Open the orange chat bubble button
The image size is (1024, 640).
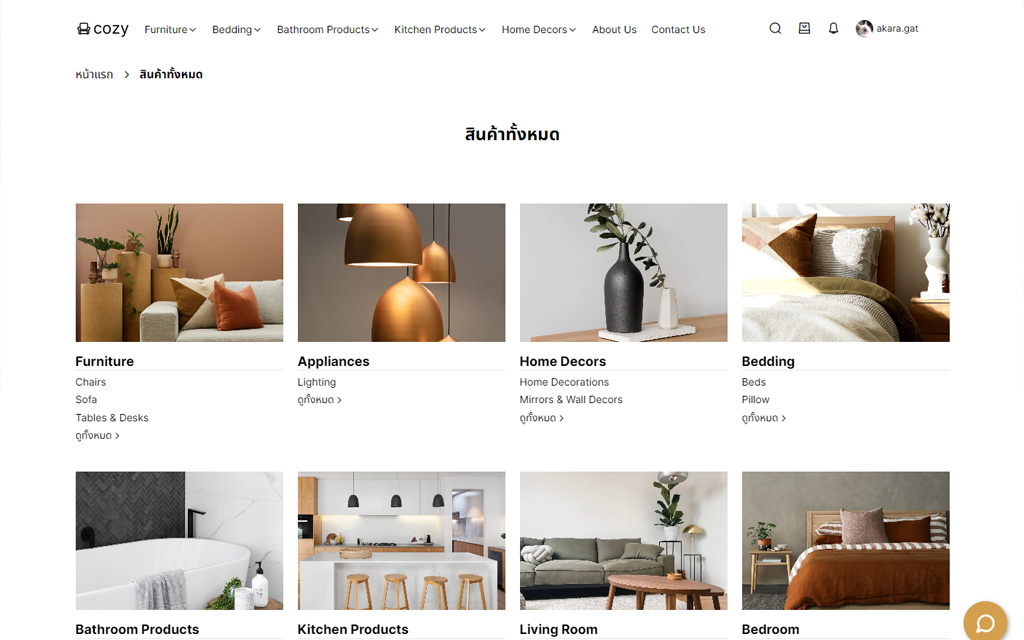point(985,623)
